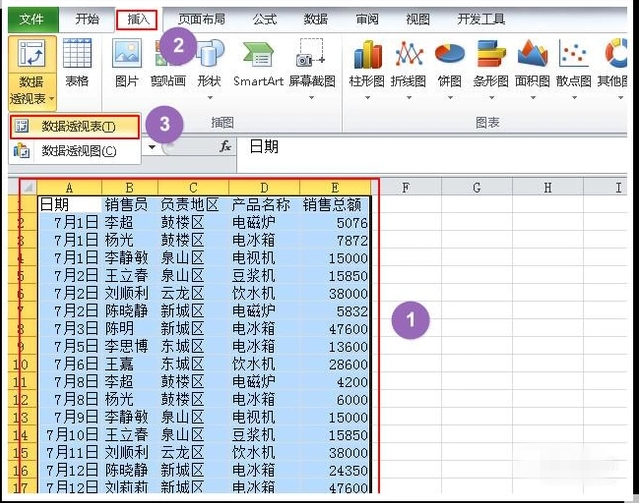Image resolution: width=639 pixels, height=503 pixels.
Task: Click the 日期 header cell A1
Action: (x=69, y=205)
